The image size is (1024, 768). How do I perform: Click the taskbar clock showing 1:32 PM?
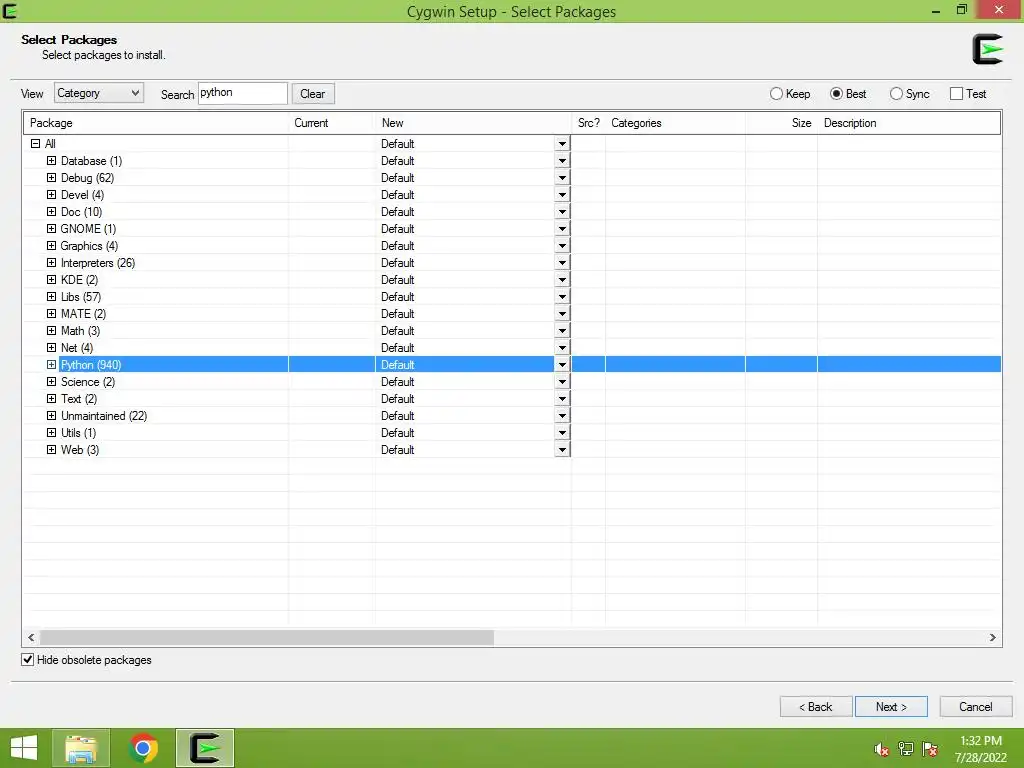point(980,748)
